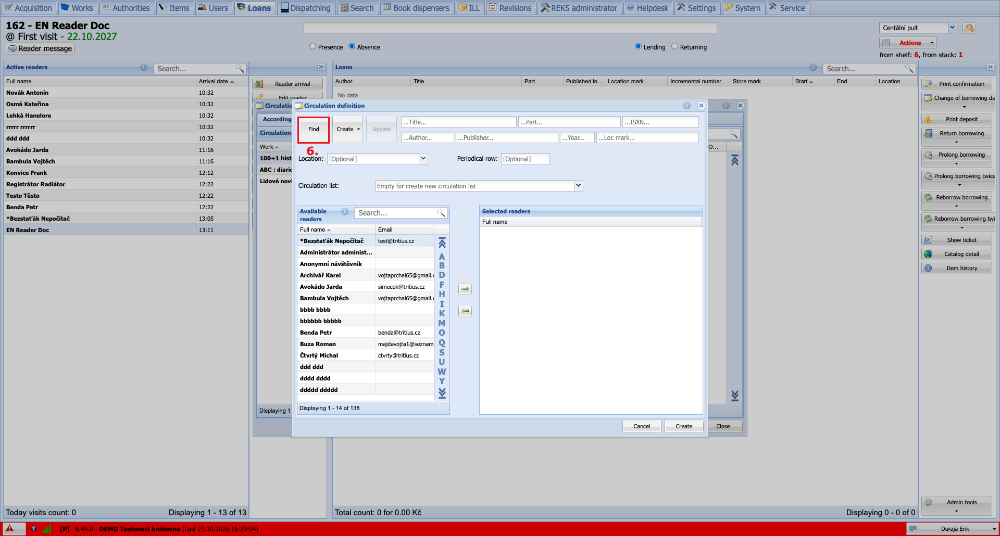The image size is (1000, 536).
Task: Select the Absence radio button
Action: pyautogui.click(x=351, y=47)
